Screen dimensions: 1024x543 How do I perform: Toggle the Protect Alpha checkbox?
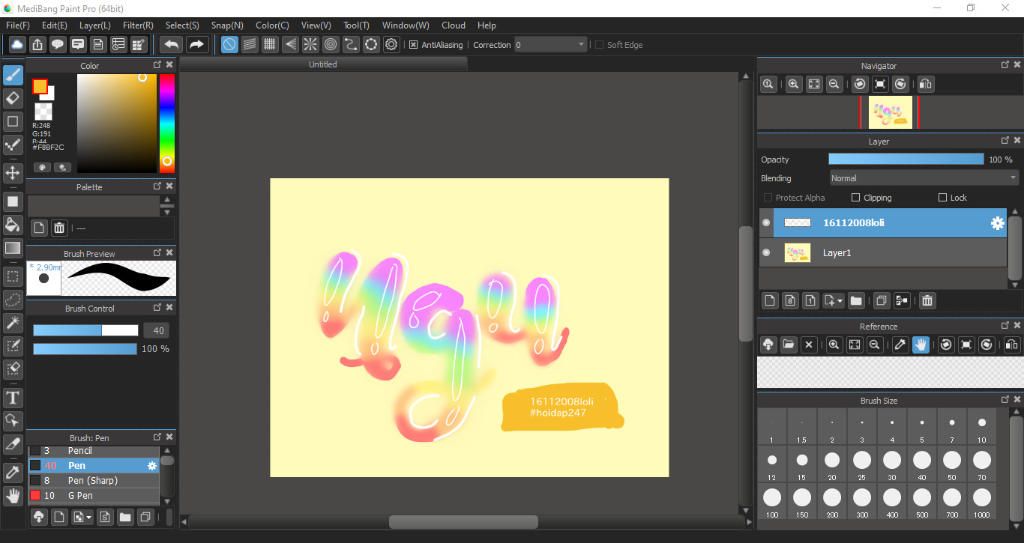tap(768, 197)
